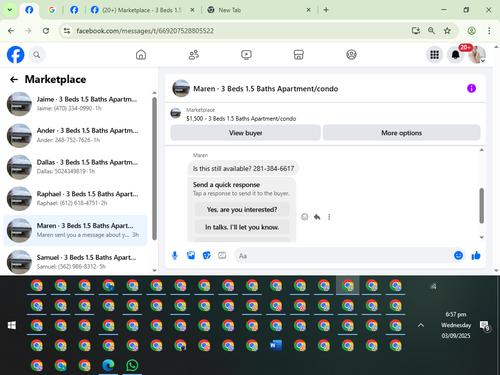Image resolution: width=500 pixels, height=375 pixels.
Task: Send quick response 'In talks. I'll let you know.'
Action: point(242,227)
